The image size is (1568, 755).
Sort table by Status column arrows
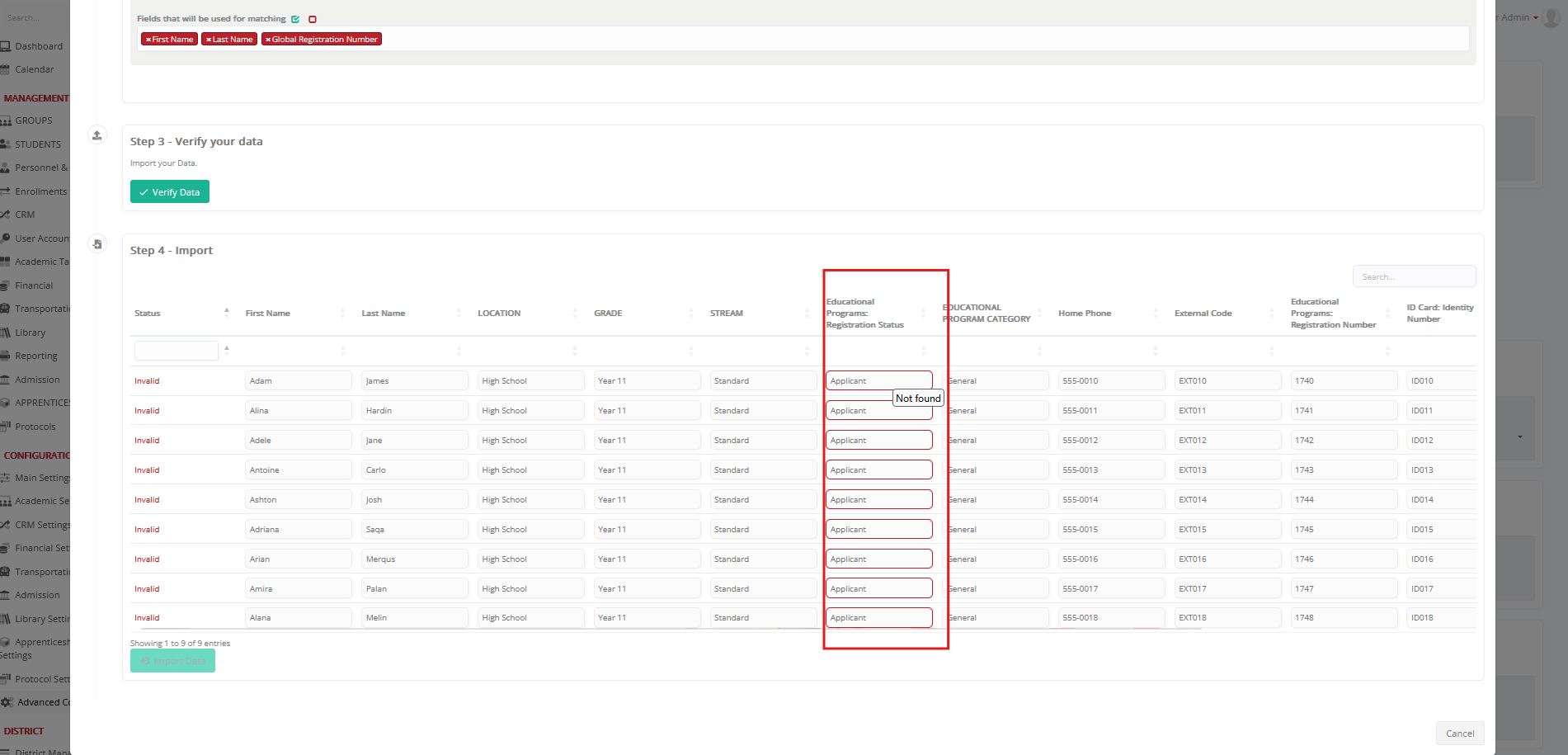click(226, 313)
